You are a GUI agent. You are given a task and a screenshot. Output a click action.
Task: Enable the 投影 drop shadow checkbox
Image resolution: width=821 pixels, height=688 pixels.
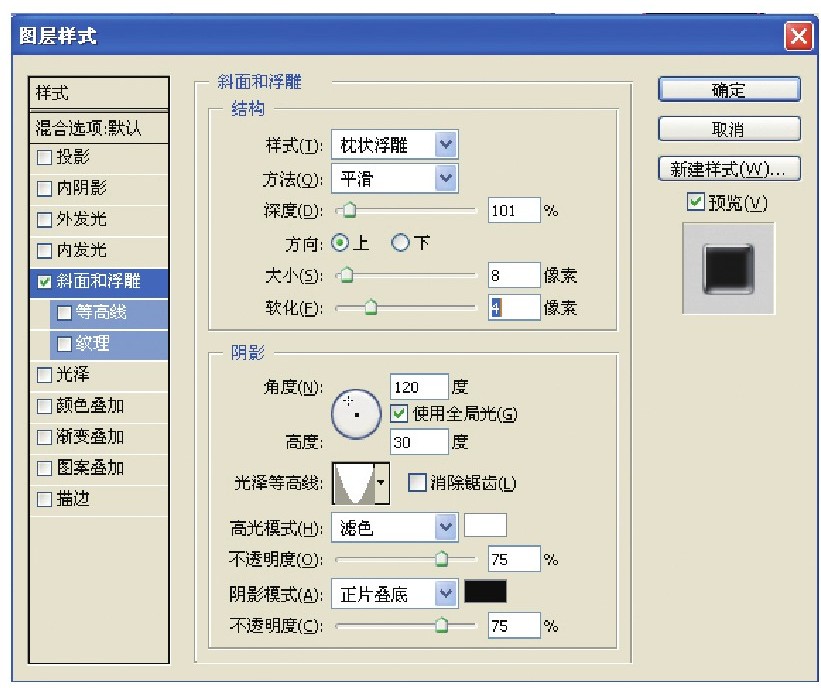point(45,157)
